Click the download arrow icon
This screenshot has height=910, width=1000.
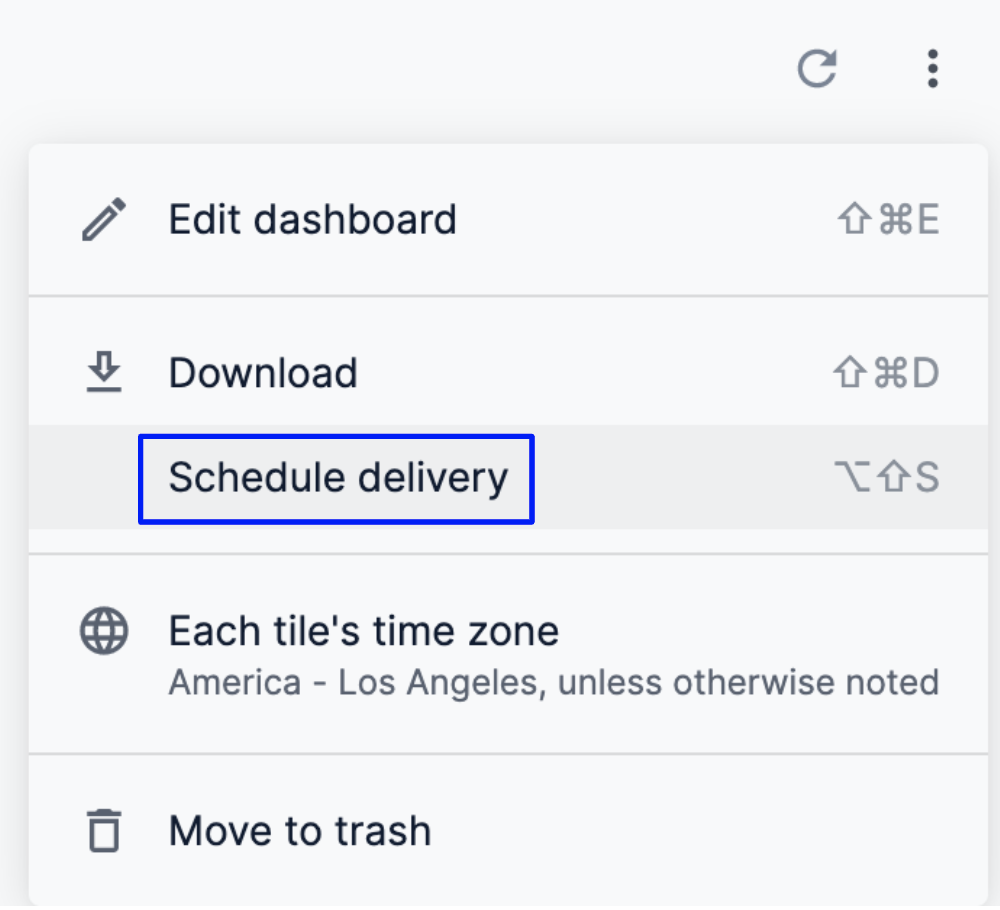[104, 373]
